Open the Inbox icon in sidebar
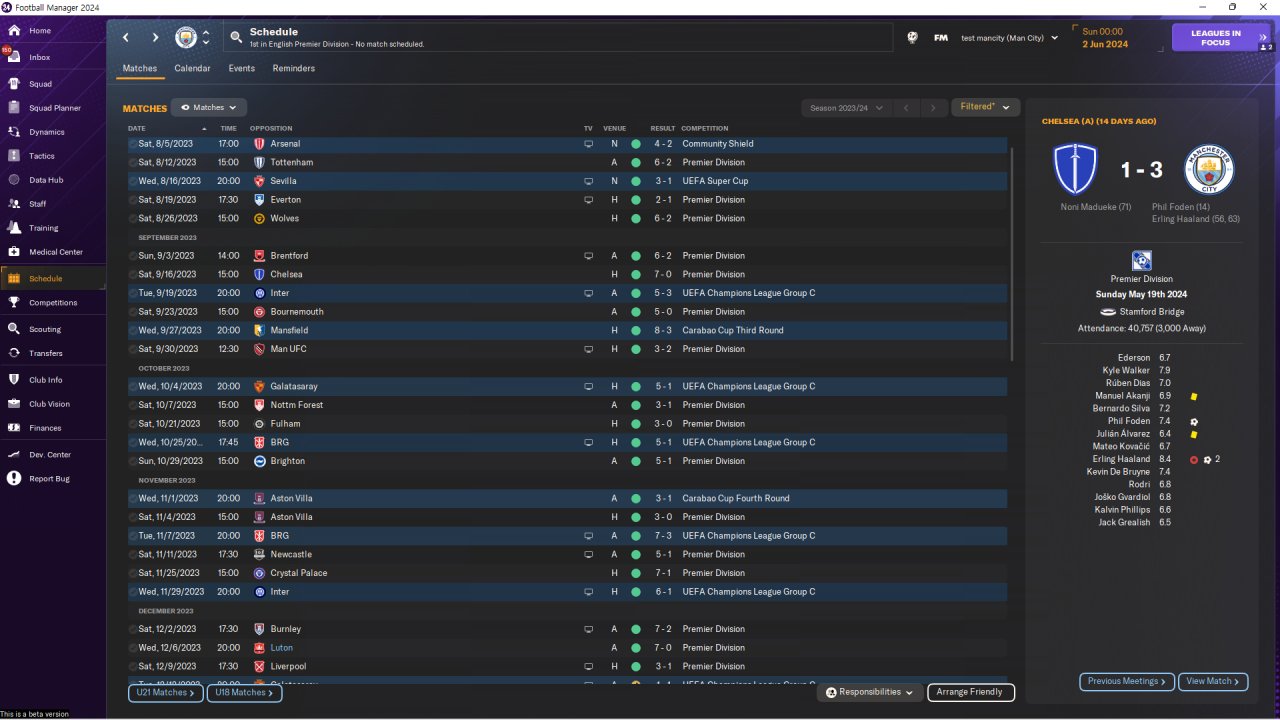Image resolution: width=1280 pixels, height=720 pixels. point(14,57)
